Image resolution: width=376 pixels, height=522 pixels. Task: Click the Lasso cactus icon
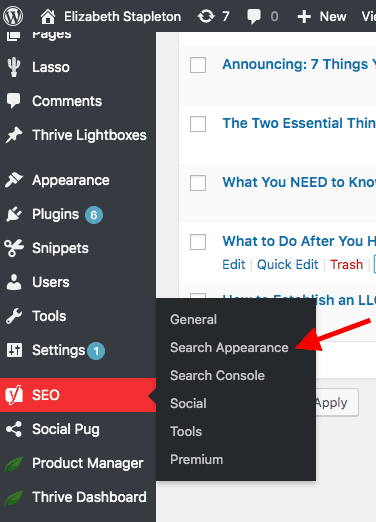tap(14, 67)
